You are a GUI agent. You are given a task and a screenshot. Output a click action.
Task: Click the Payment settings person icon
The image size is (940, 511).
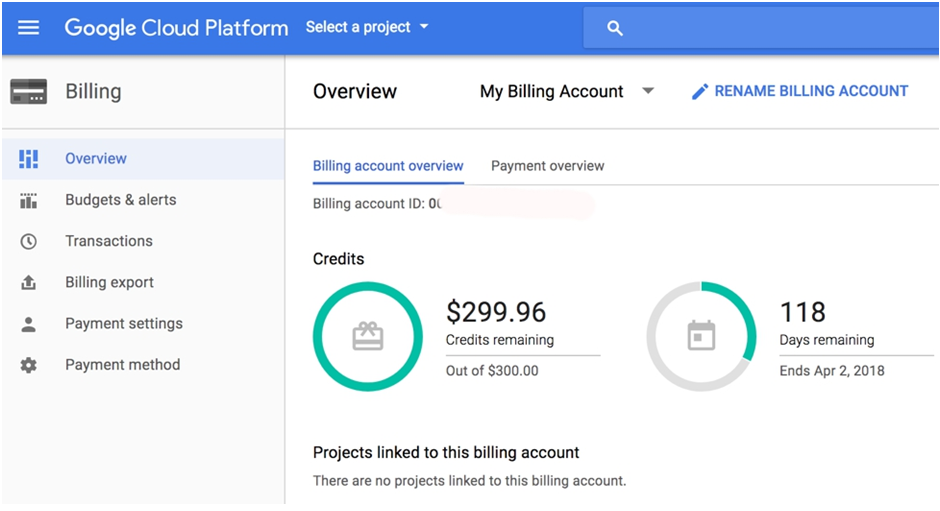[28, 324]
